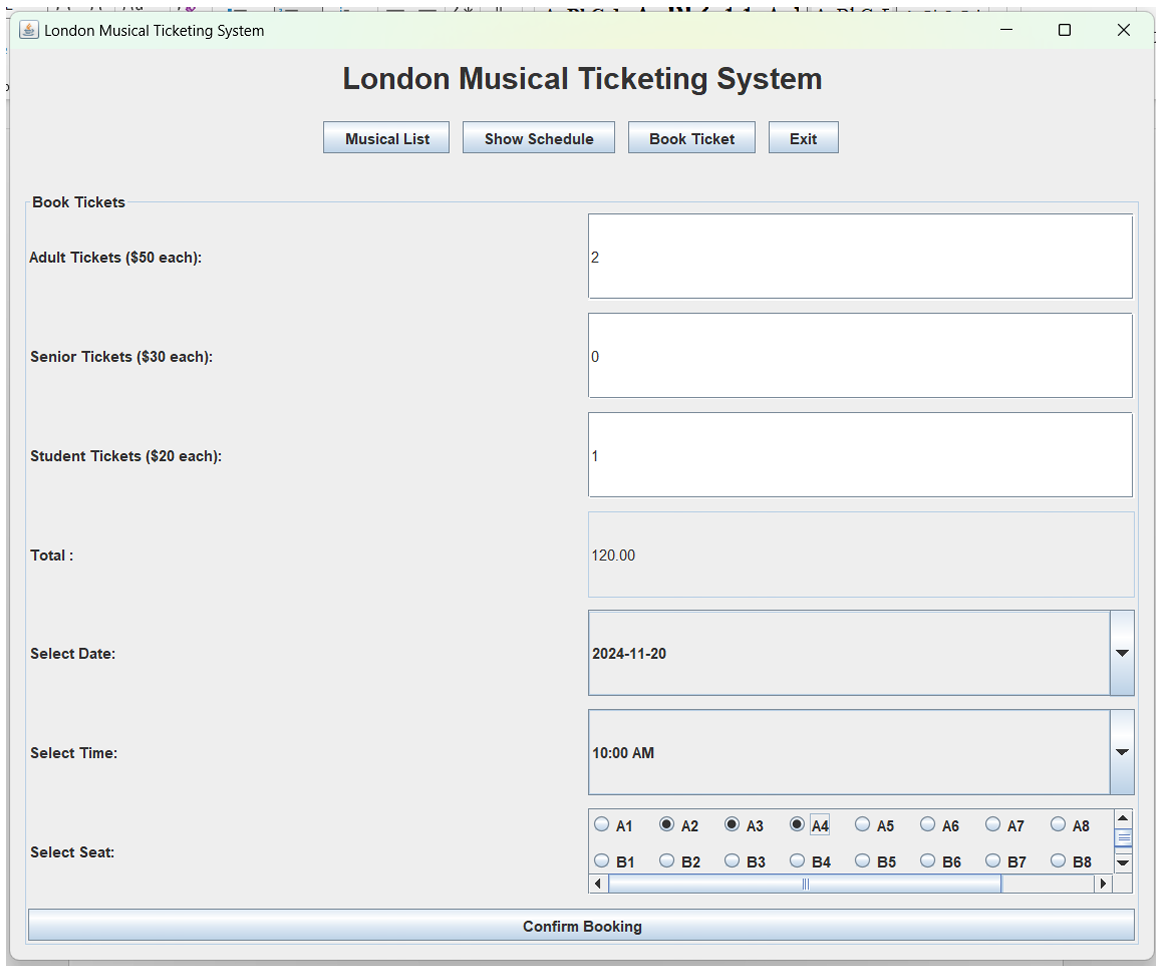Image resolution: width=1161 pixels, height=966 pixels.
Task: Select seat A1
Action: coord(602,825)
